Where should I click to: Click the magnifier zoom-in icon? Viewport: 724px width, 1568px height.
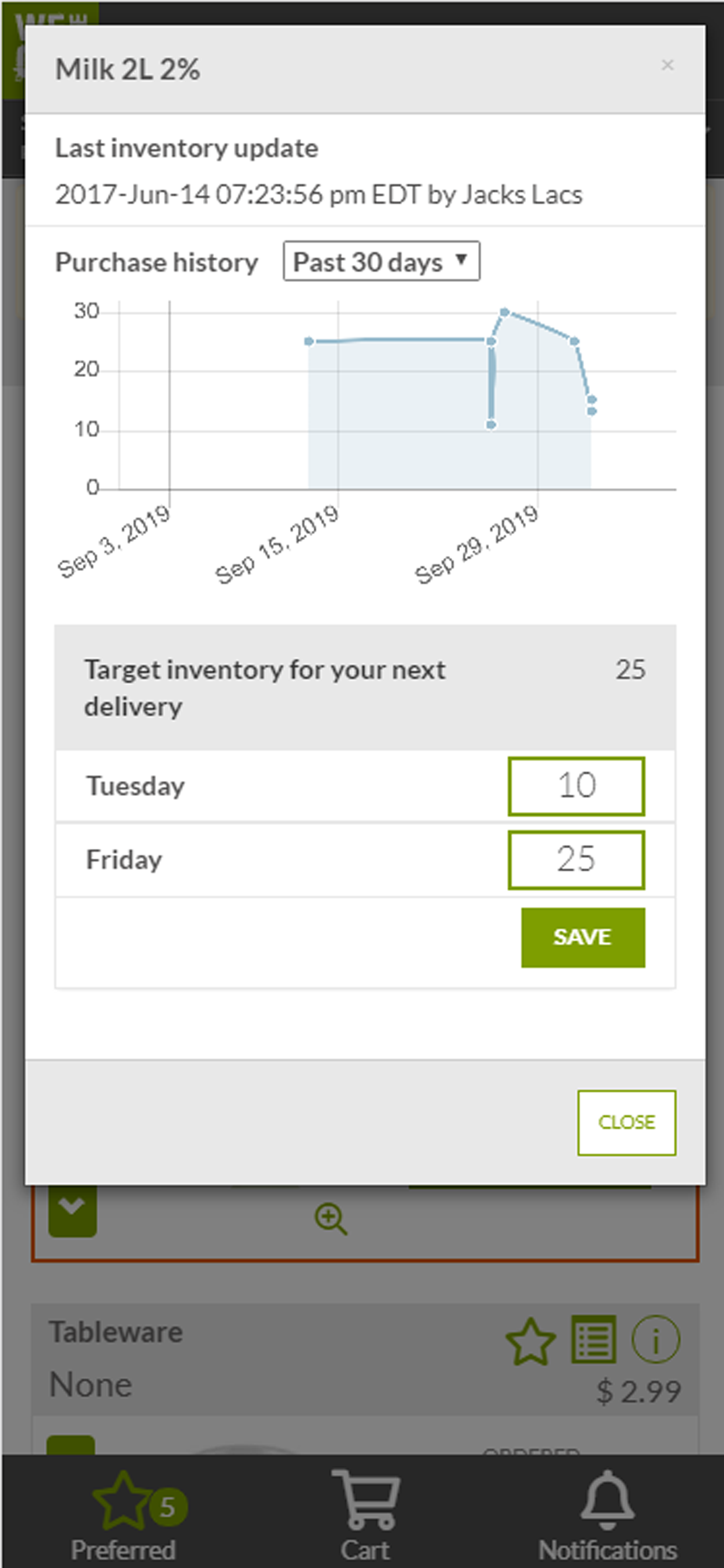coord(331,1219)
